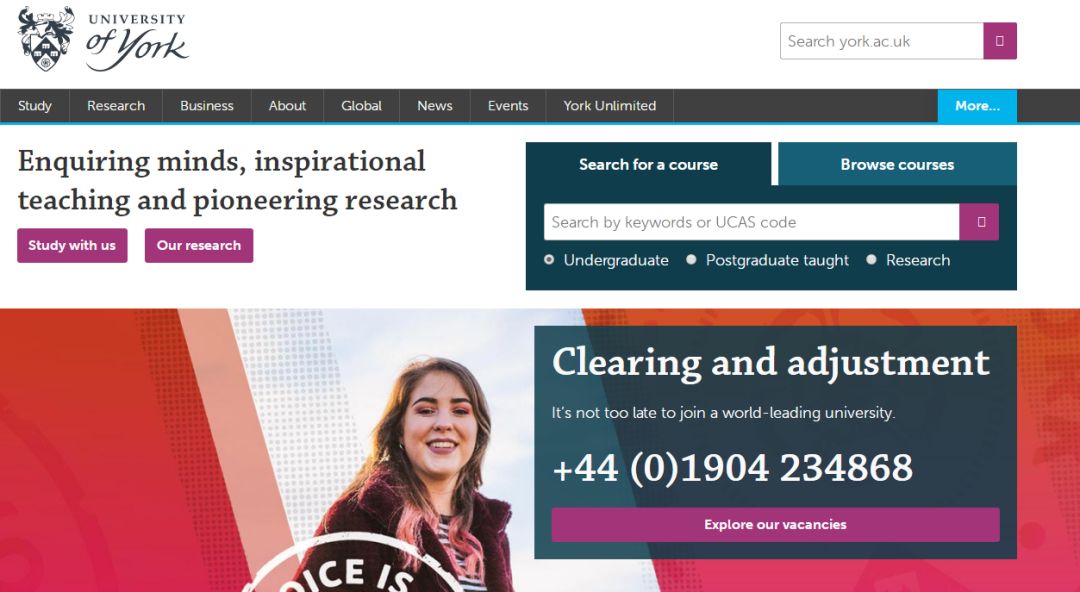The image size is (1080, 592).
Task: Switch to the Browse courses tab
Action: [x=897, y=165]
